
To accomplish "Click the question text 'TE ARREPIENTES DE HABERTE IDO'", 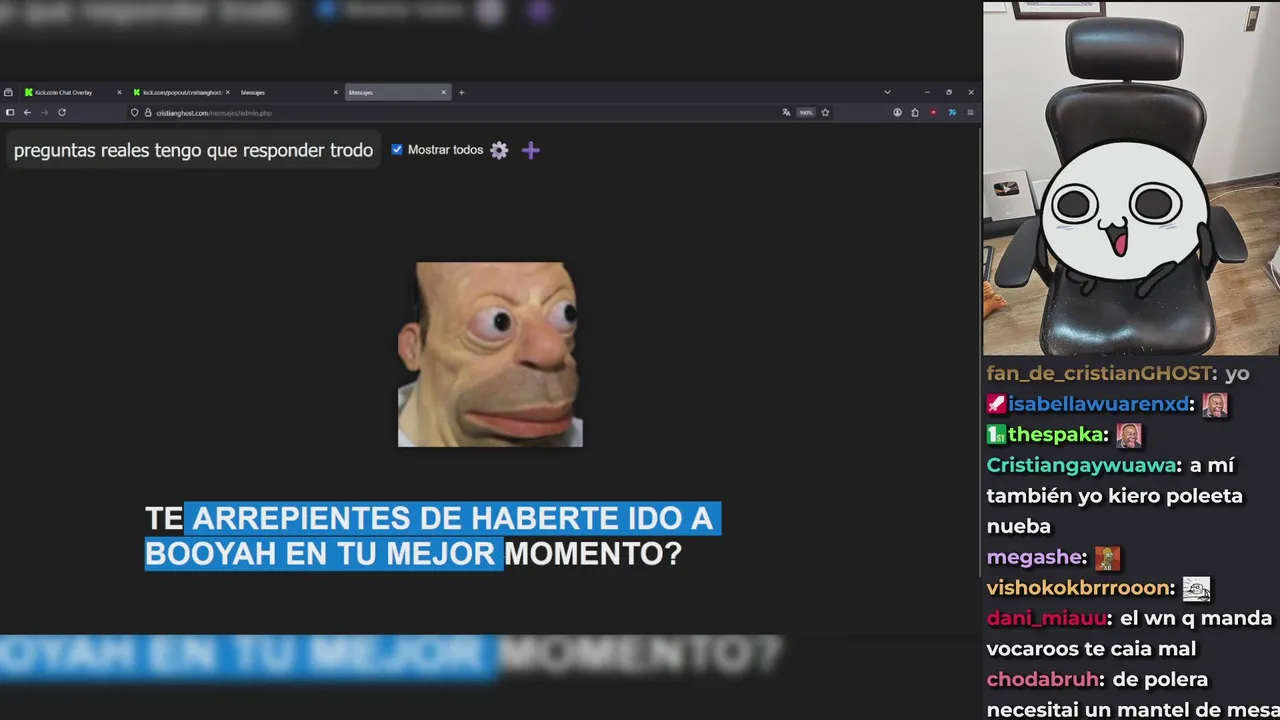I will pyautogui.click(x=429, y=518).
